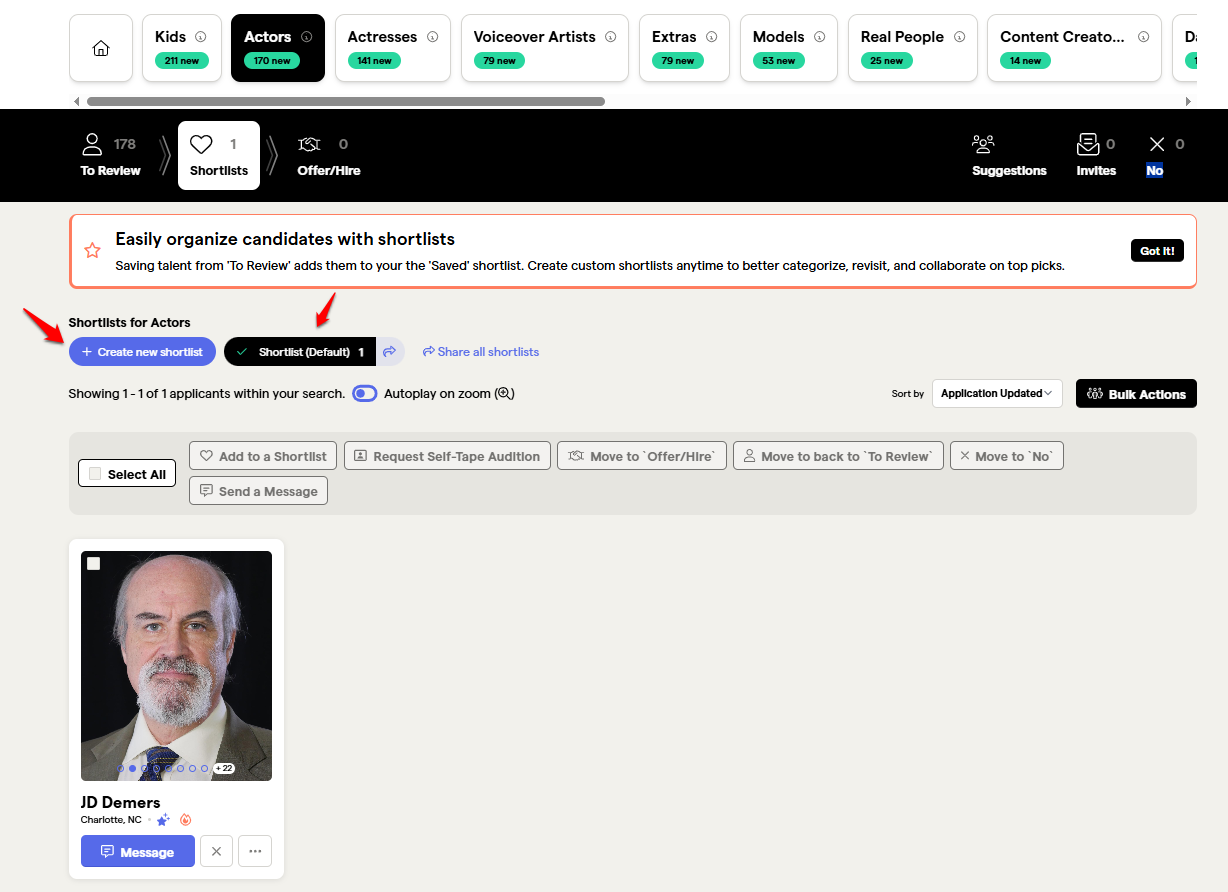
Task: Click the share arrow next to Shortlist (Default)
Action: (x=390, y=352)
